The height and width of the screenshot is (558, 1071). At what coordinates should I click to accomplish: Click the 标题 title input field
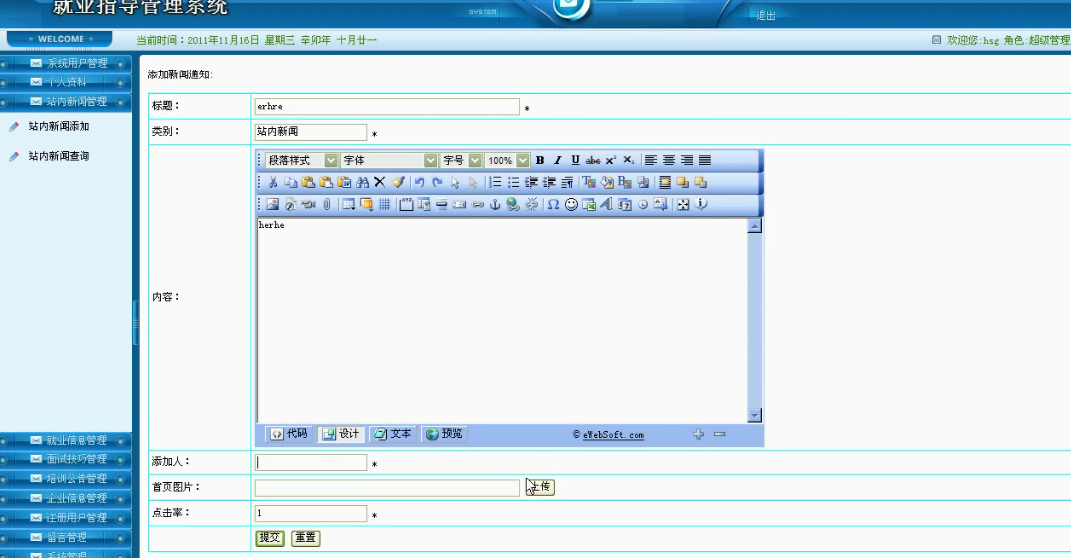point(387,107)
